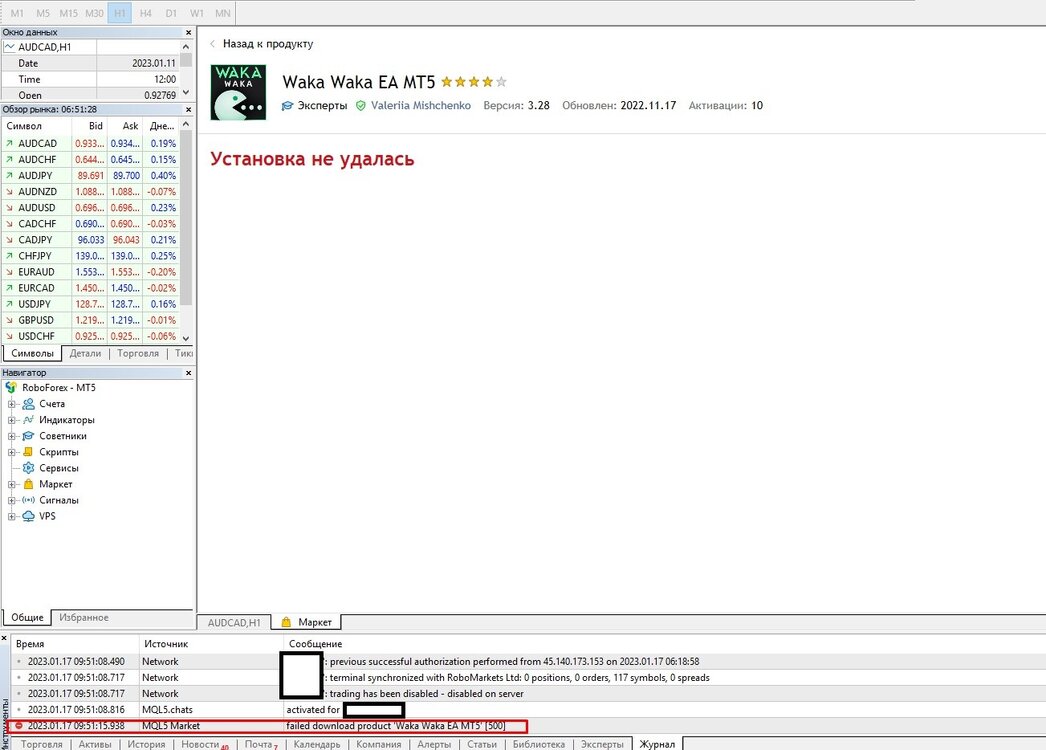Open the Библиотека toolbox tab
Screen dimensions: 1046x750
tap(538, 744)
